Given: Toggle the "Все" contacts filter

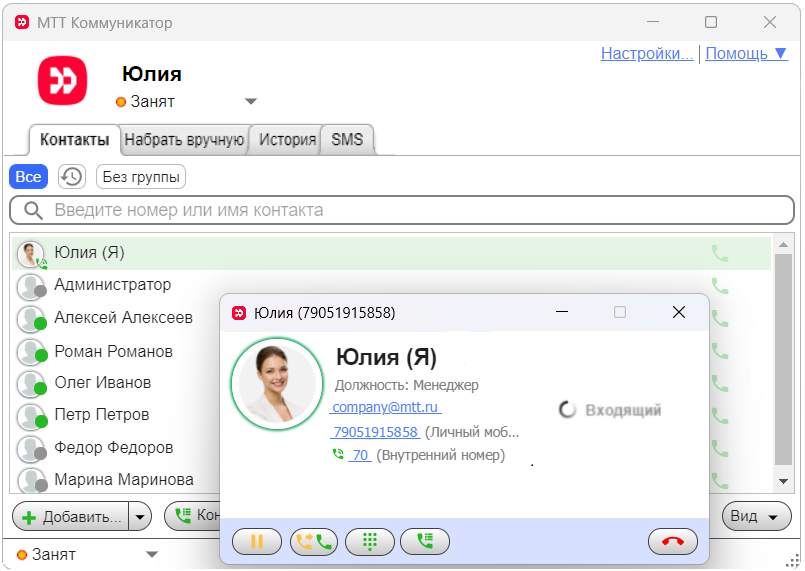Looking at the screenshot, I should [29, 177].
